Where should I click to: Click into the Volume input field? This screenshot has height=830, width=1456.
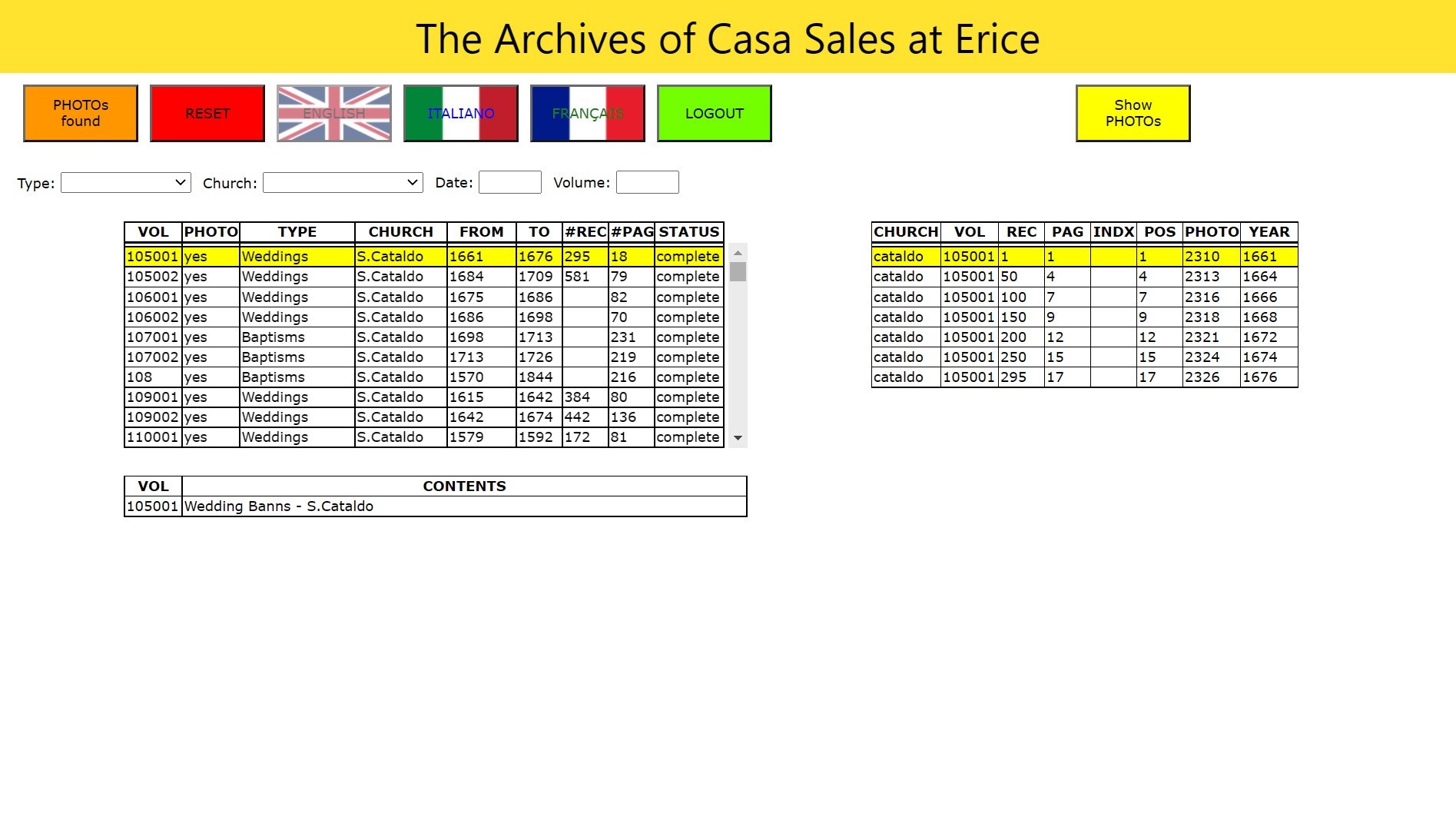tap(648, 182)
